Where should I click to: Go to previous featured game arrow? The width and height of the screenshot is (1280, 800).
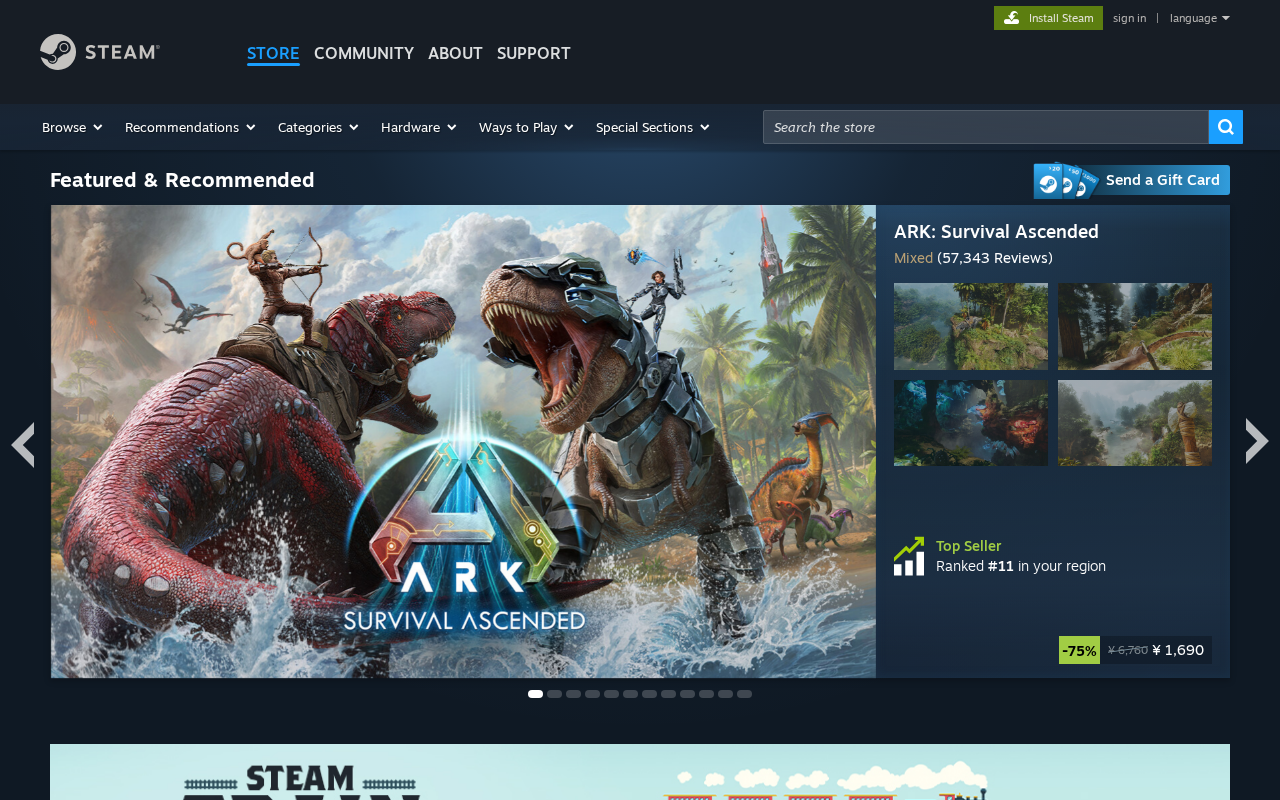[23, 443]
